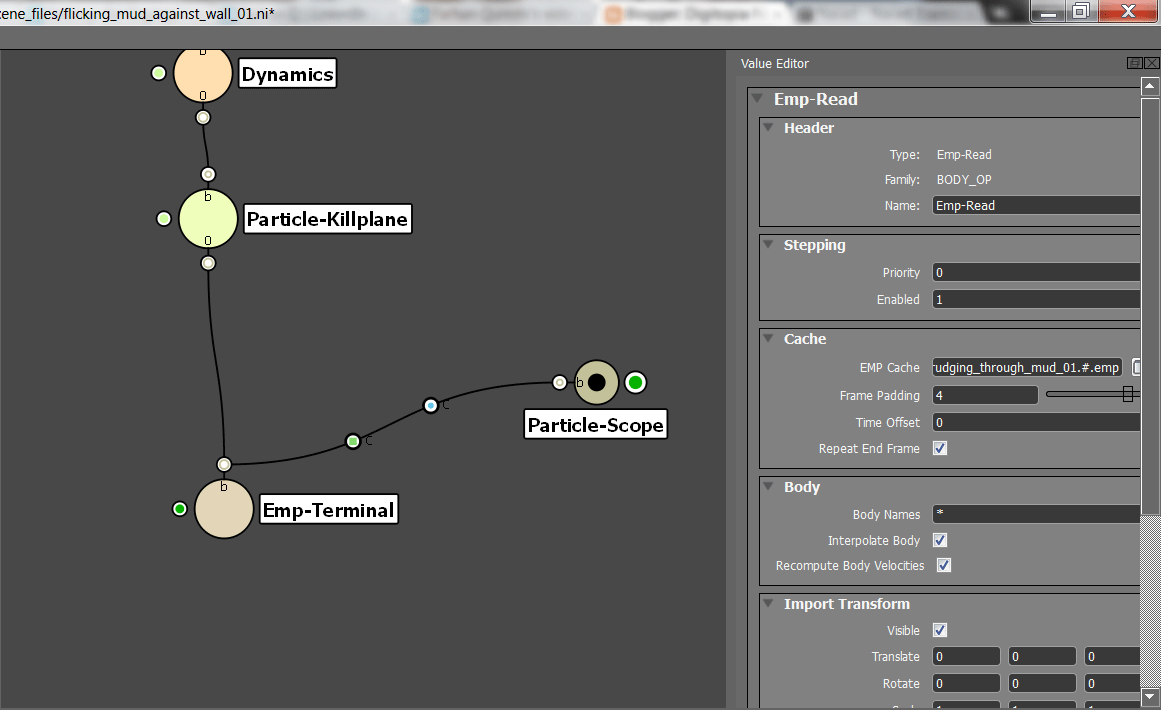Click the green connection point on the wire
Image resolution: width=1161 pixels, height=710 pixels.
tap(353, 441)
